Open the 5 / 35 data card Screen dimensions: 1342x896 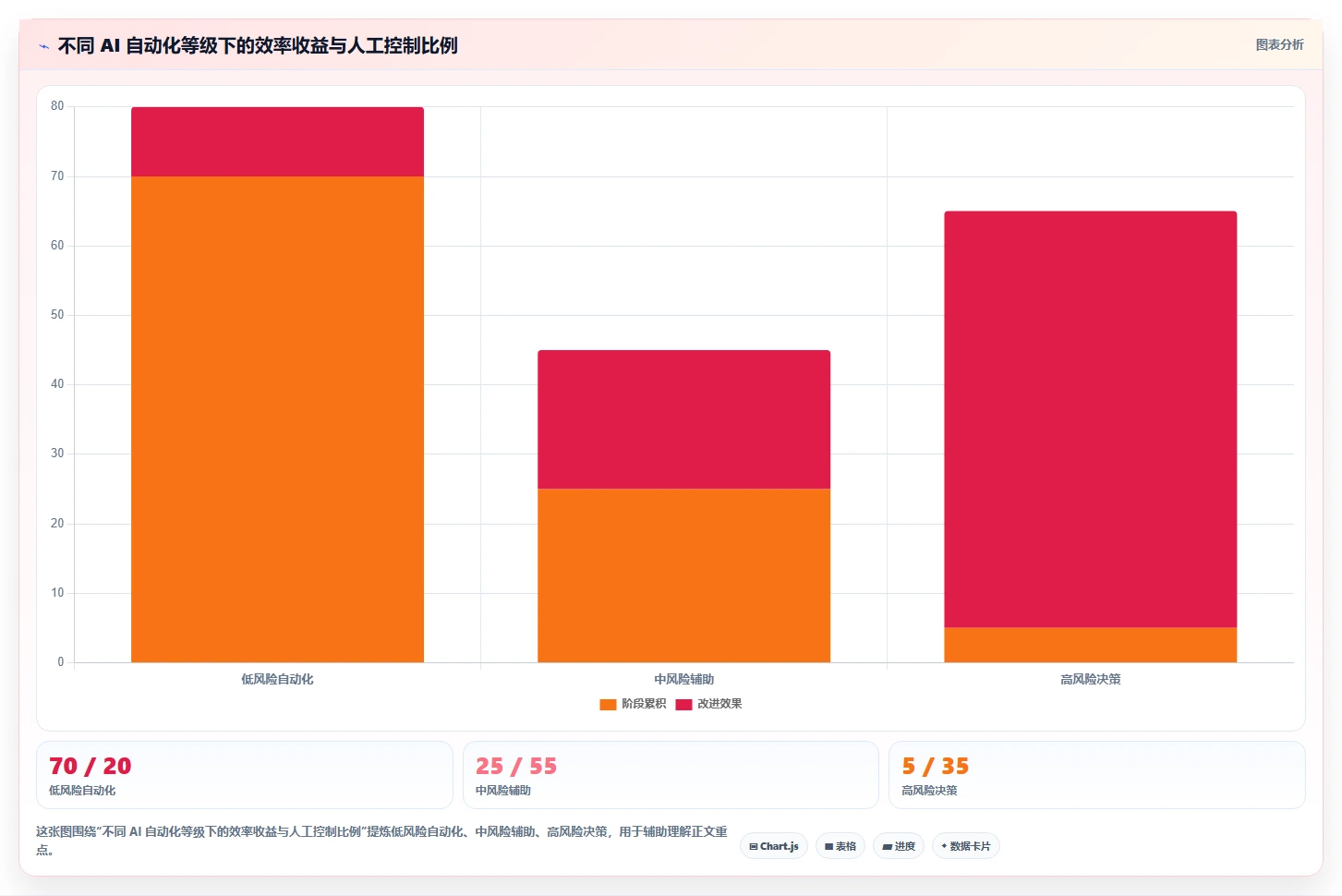(1097, 775)
